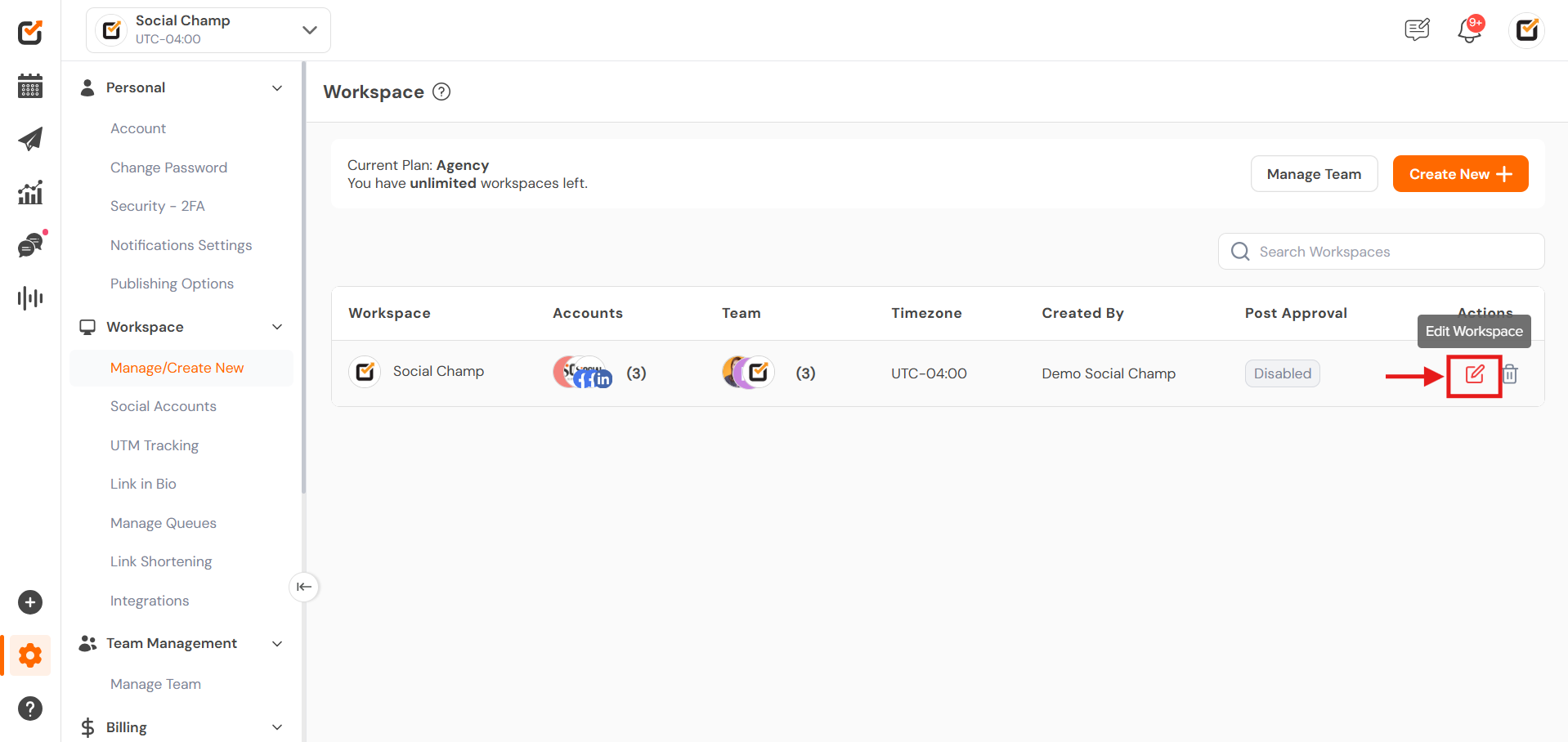Open the calendar icon in left sidebar
Image resolution: width=1568 pixels, height=742 pixels.
(30, 86)
